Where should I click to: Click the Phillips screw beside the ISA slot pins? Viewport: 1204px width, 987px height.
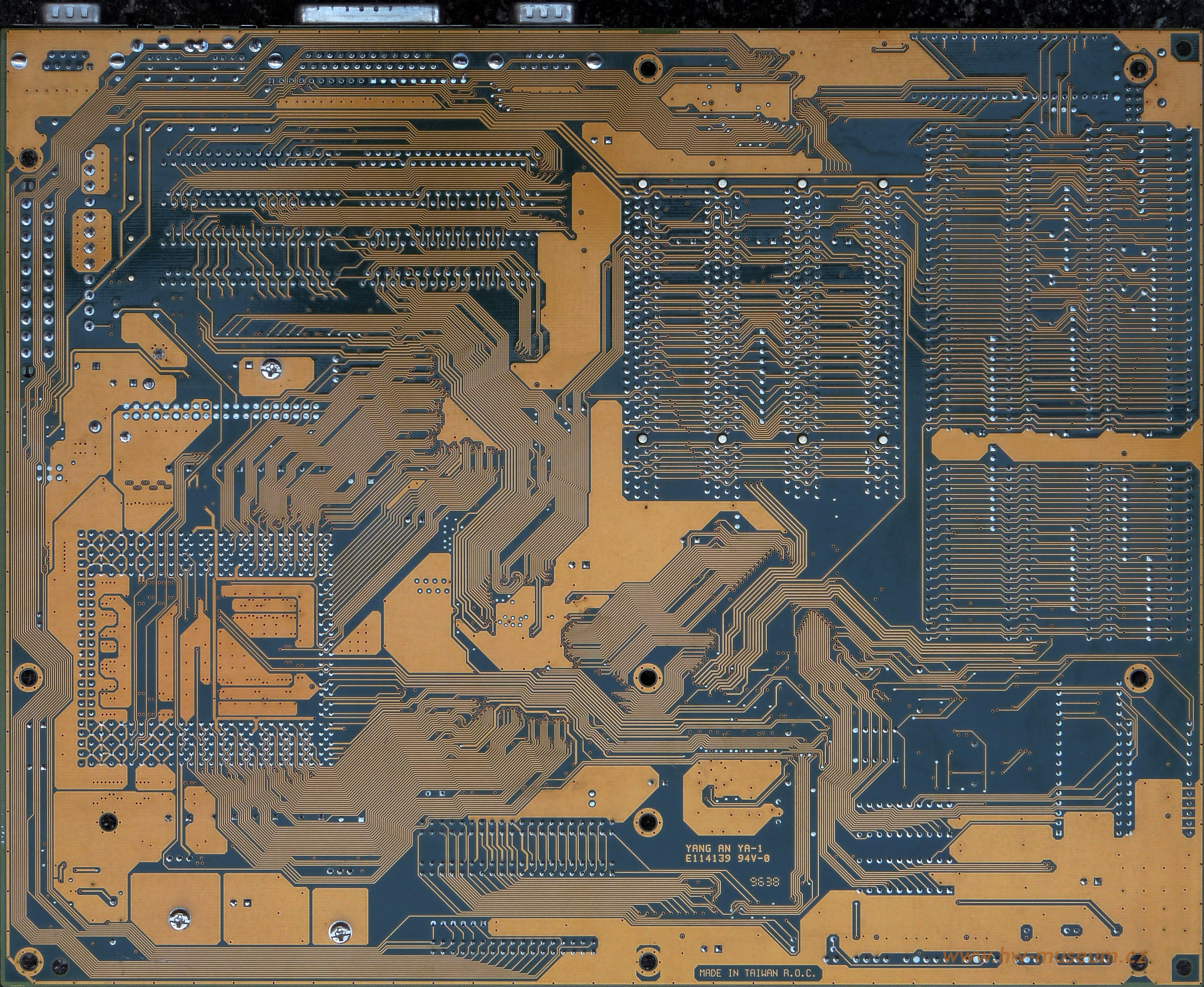[271, 369]
